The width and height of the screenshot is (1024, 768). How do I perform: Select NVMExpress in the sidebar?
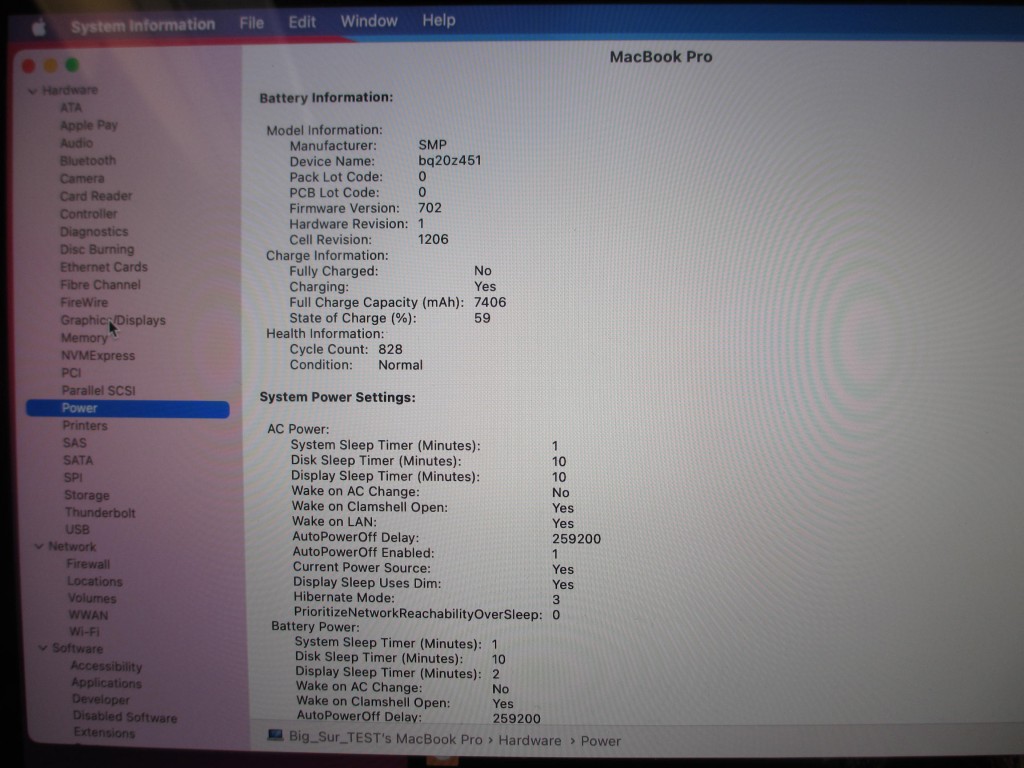98,355
